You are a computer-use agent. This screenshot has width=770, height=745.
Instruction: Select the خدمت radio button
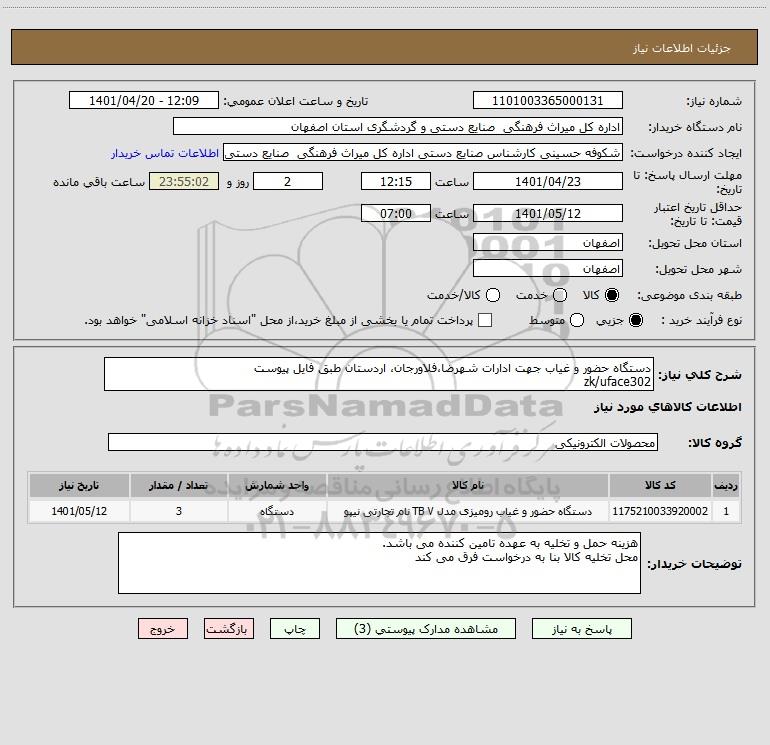pos(560,295)
